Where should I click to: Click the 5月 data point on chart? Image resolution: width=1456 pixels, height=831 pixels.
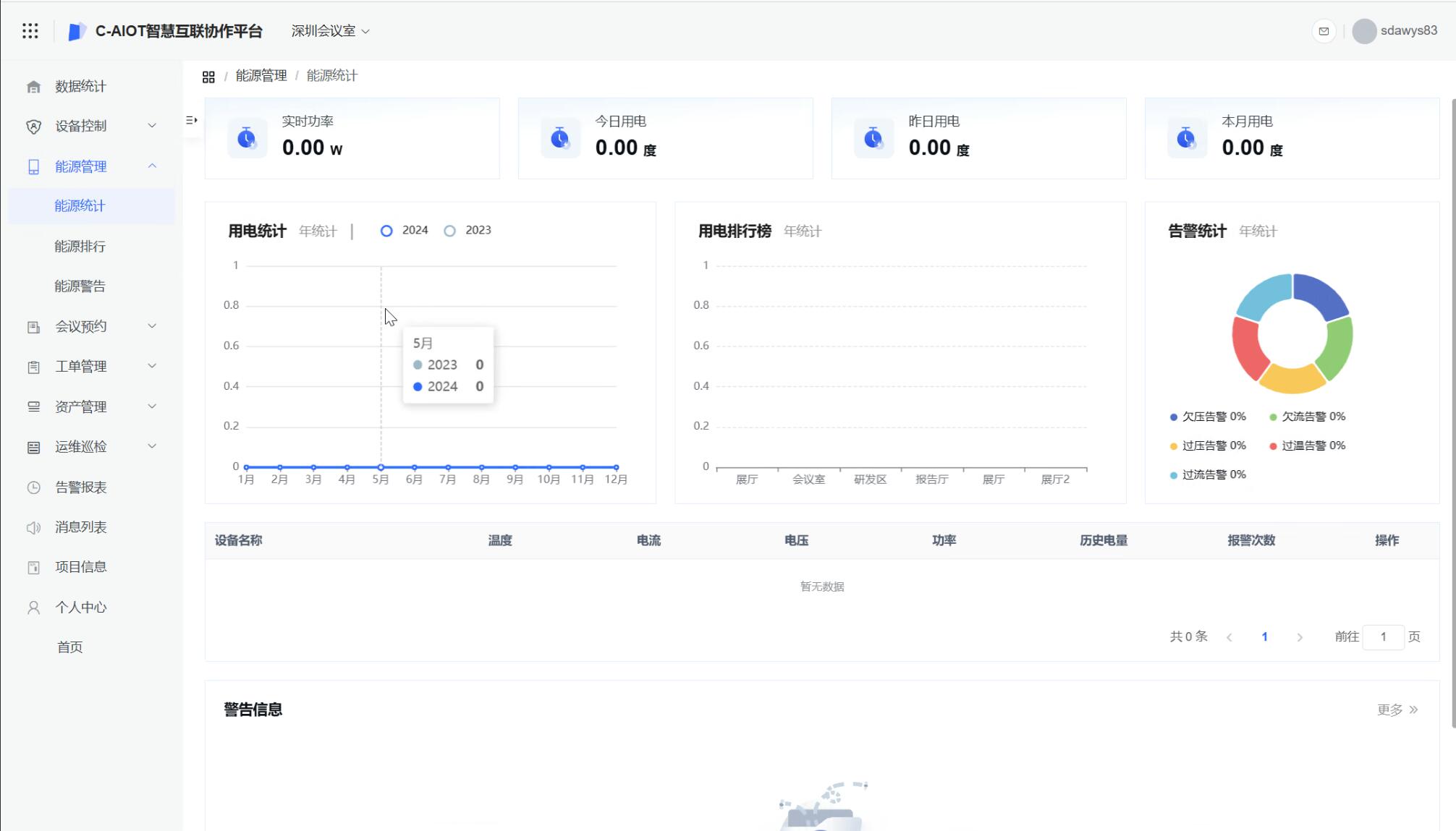381,467
